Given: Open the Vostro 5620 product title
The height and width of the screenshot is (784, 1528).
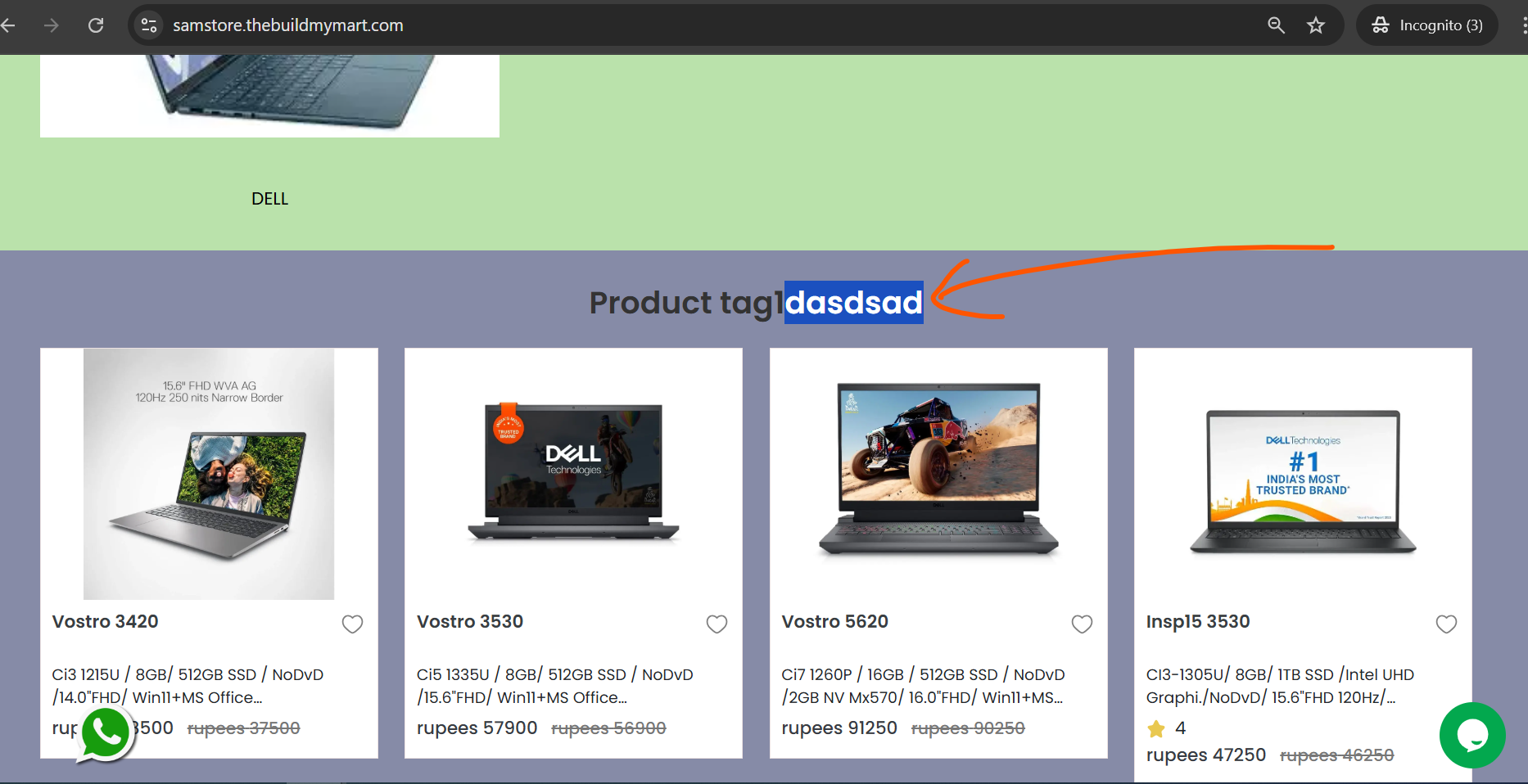Looking at the screenshot, I should point(835,621).
